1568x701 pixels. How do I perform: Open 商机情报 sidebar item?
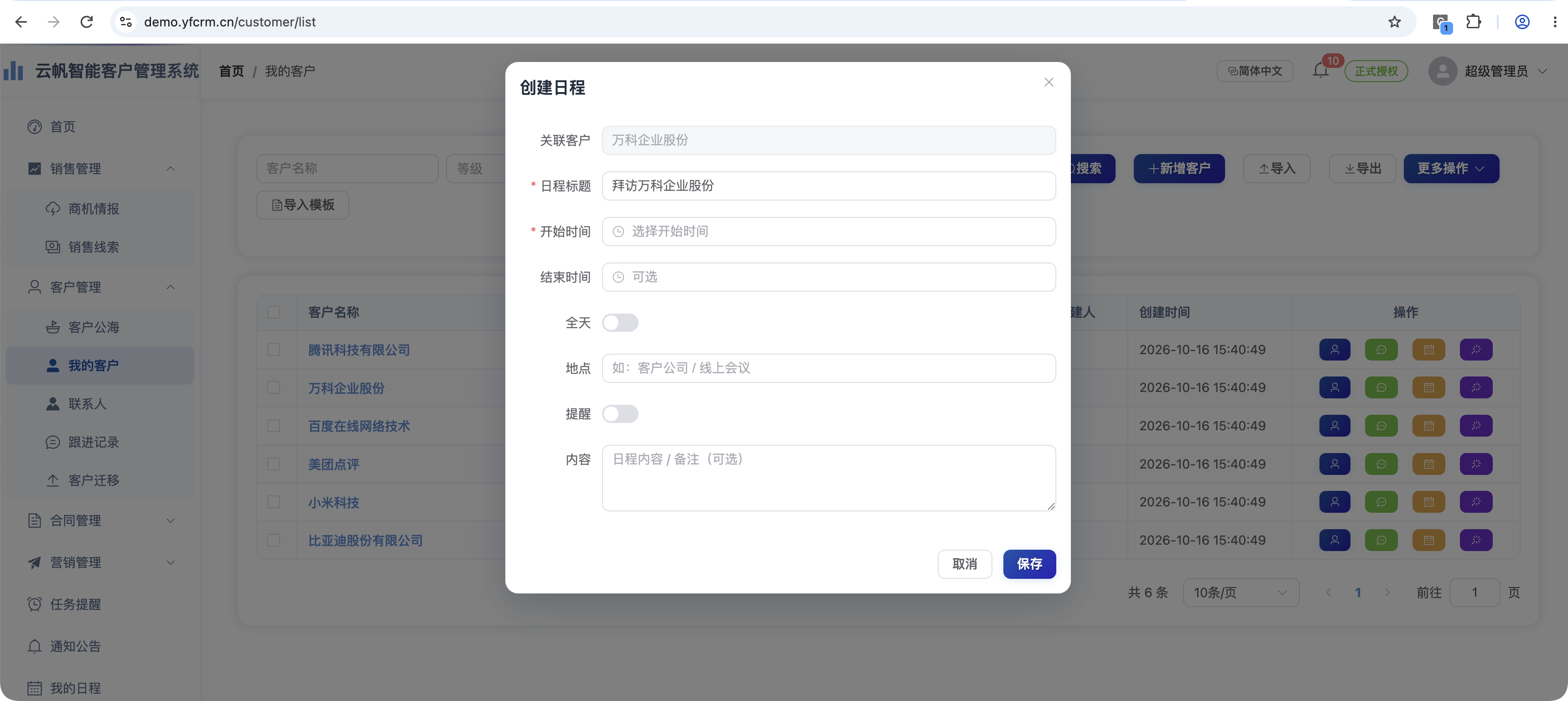pyautogui.click(x=100, y=209)
